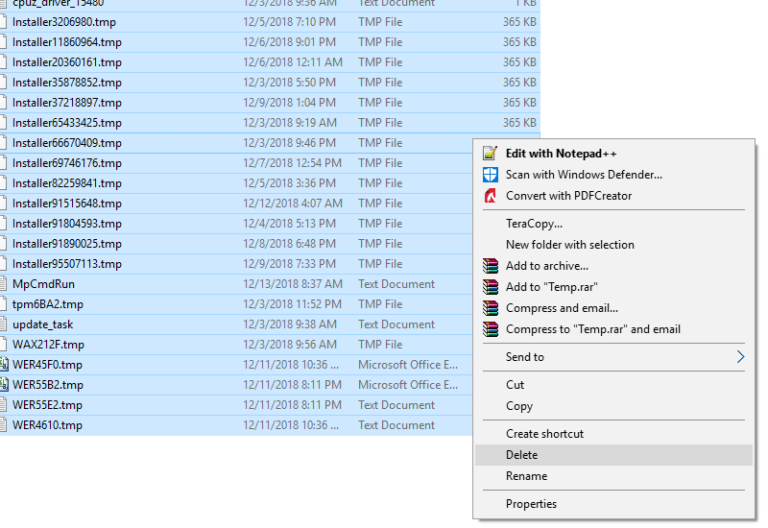Select the MpCmdRun text document
The height and width of the screenshot is (528, 768).
coord(43,284)
